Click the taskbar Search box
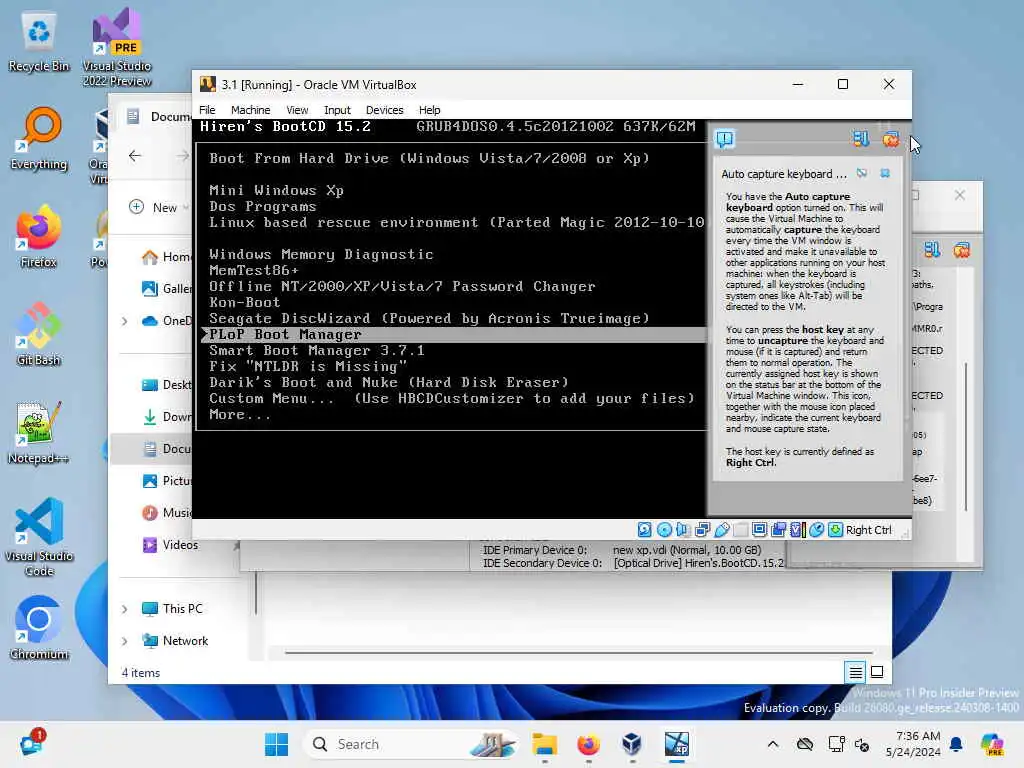Viewport: 1024px width, 768px height. [x=411, y=744]
